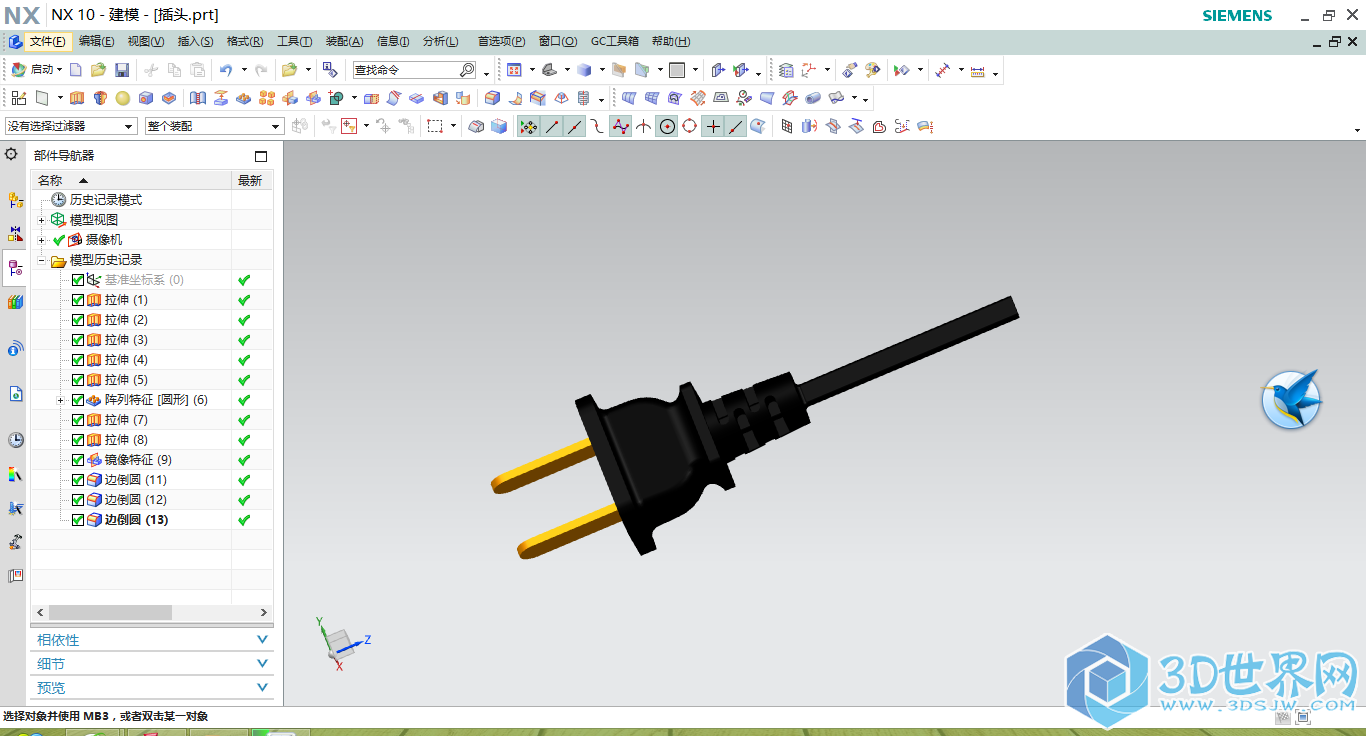The width and height of the screenshot is (1366, 736).
Task: Select the 历史记录模式 tree item
Action: pos(106,200)
